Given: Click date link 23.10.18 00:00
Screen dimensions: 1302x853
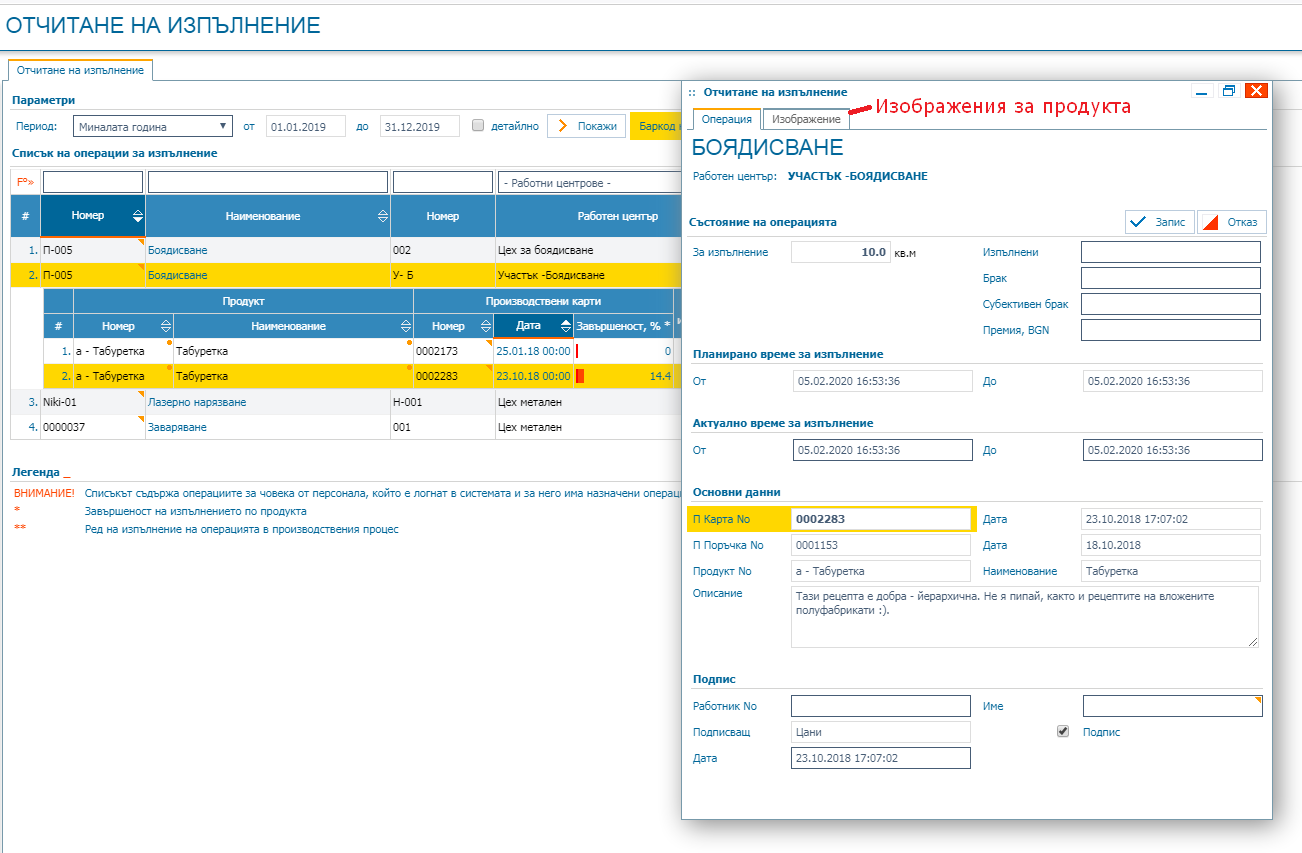Looking at the screenshot, I should click(533, 376).
